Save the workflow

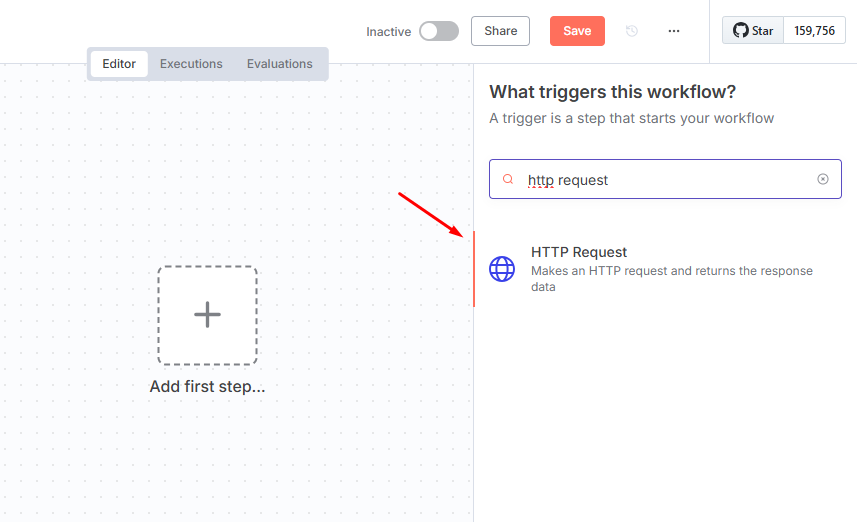click(x=577, y=31)
